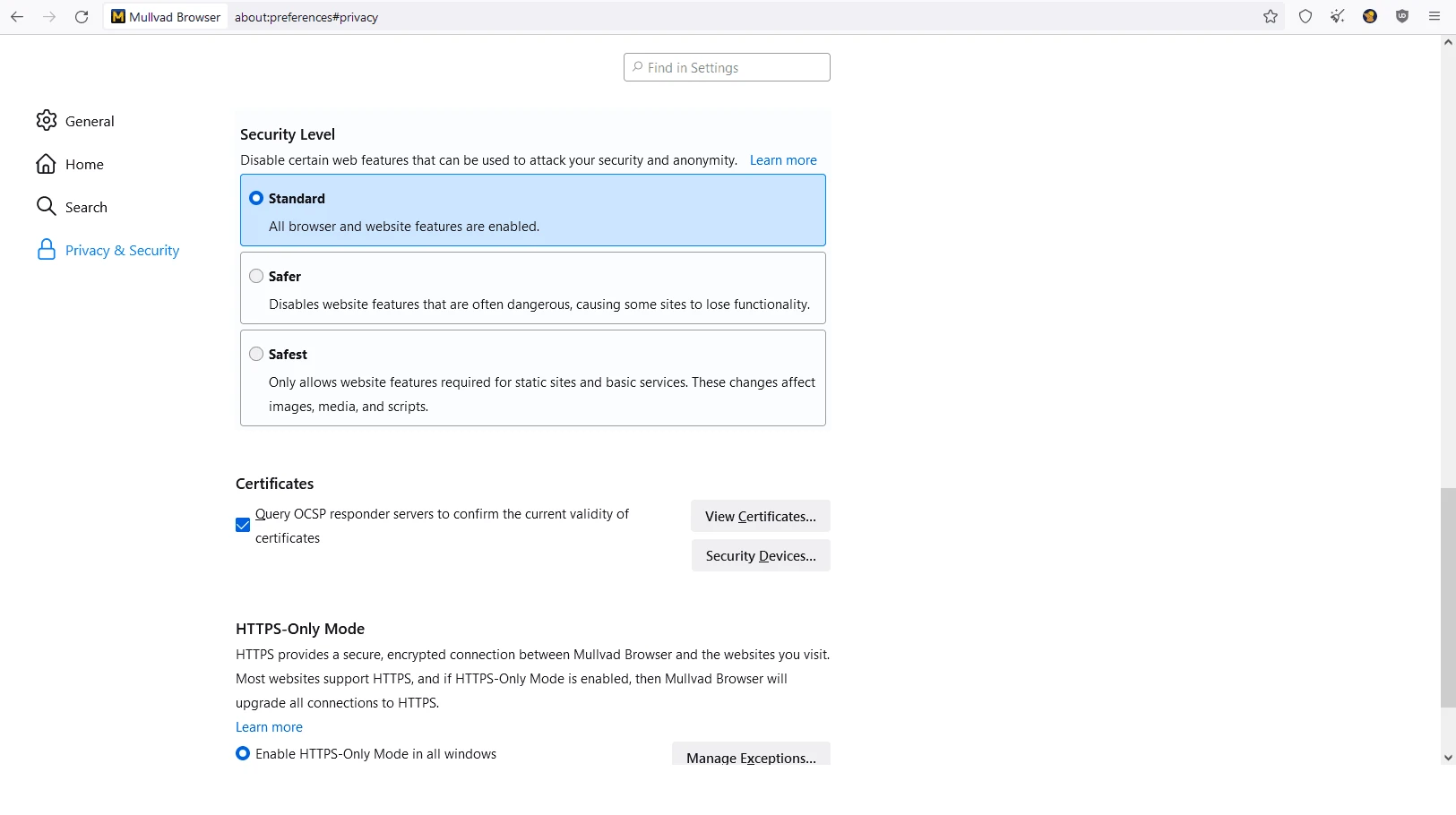Select the Standard security level
The image size is (1456, 815).
[256, 198]
